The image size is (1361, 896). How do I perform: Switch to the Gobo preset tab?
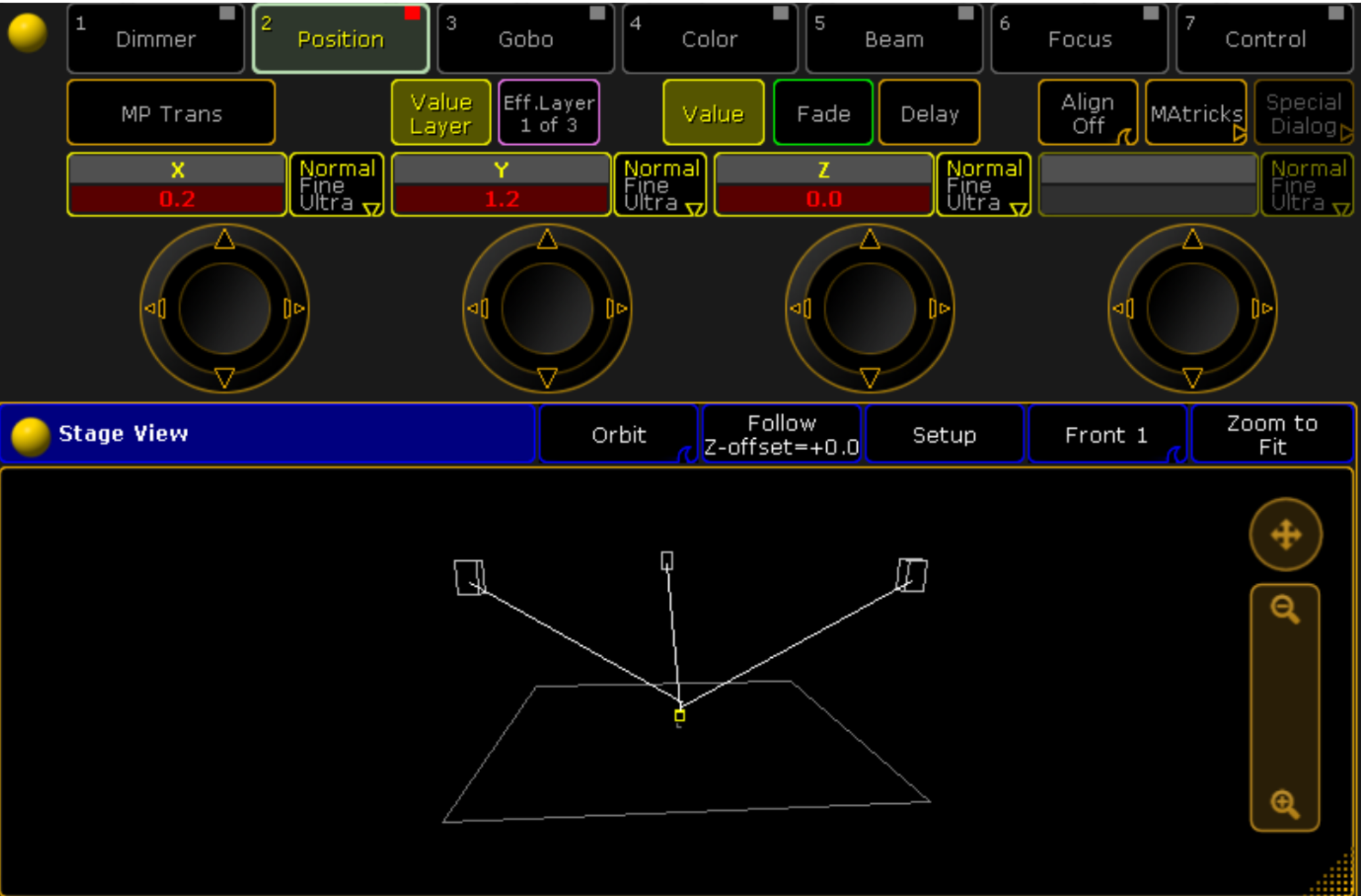click(x=526, y=38)
